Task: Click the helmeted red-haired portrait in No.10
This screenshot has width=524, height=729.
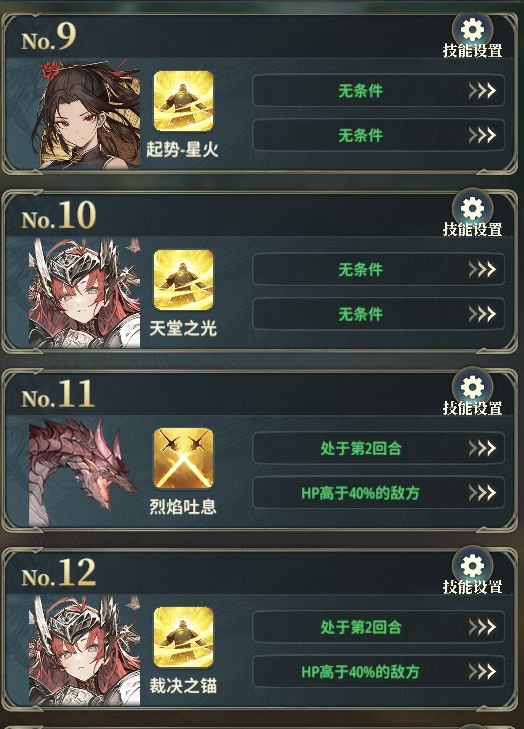Action: point(85,293)
